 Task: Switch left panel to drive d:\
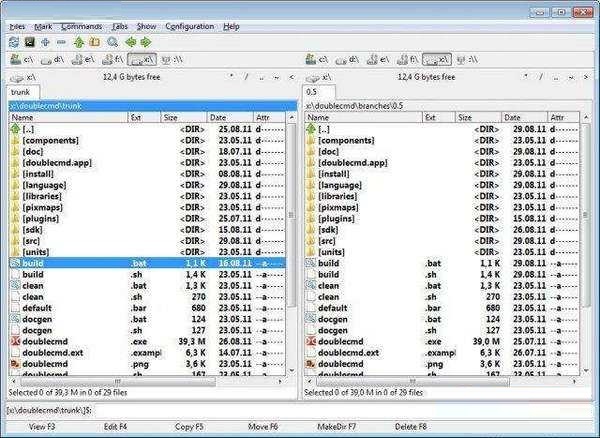(x=52, y=60)
